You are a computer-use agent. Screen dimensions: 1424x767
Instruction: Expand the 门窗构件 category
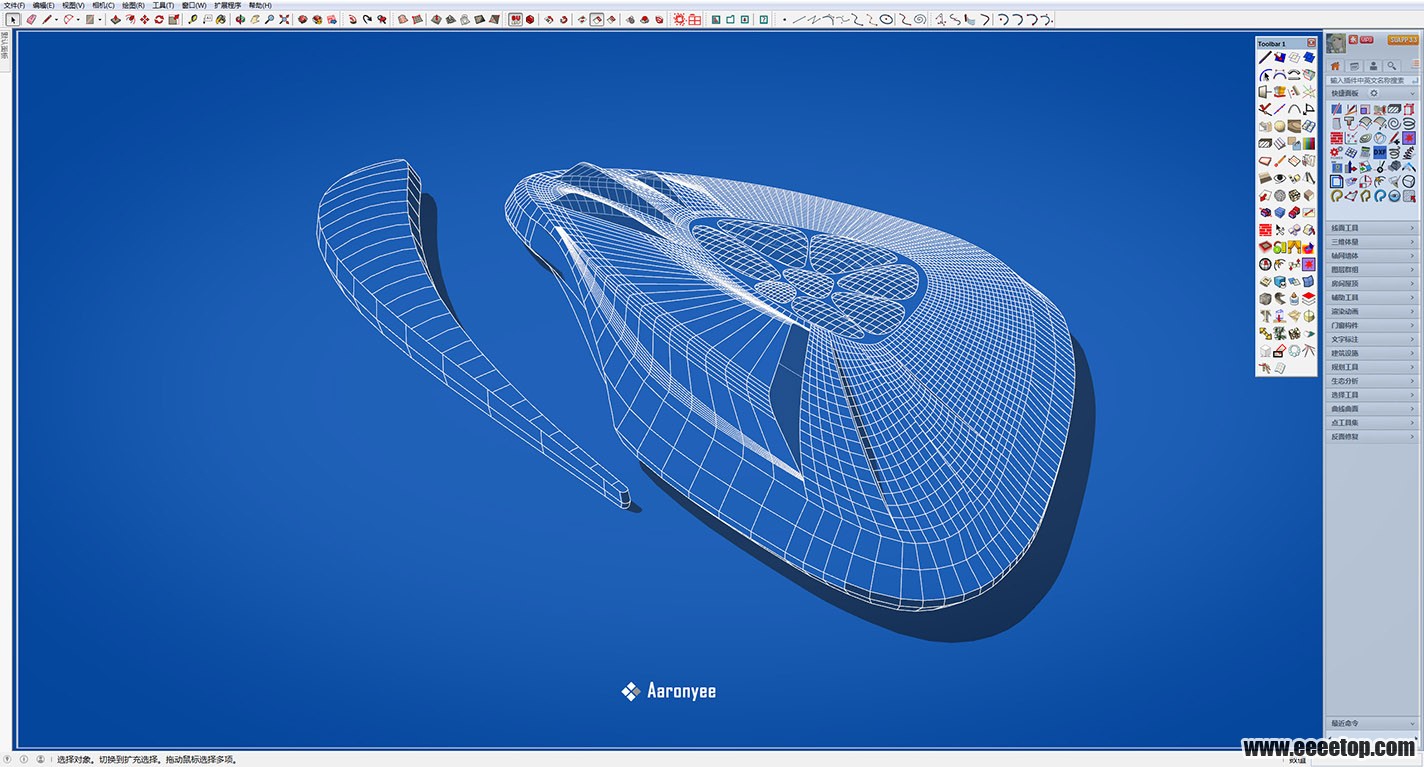1372,325
